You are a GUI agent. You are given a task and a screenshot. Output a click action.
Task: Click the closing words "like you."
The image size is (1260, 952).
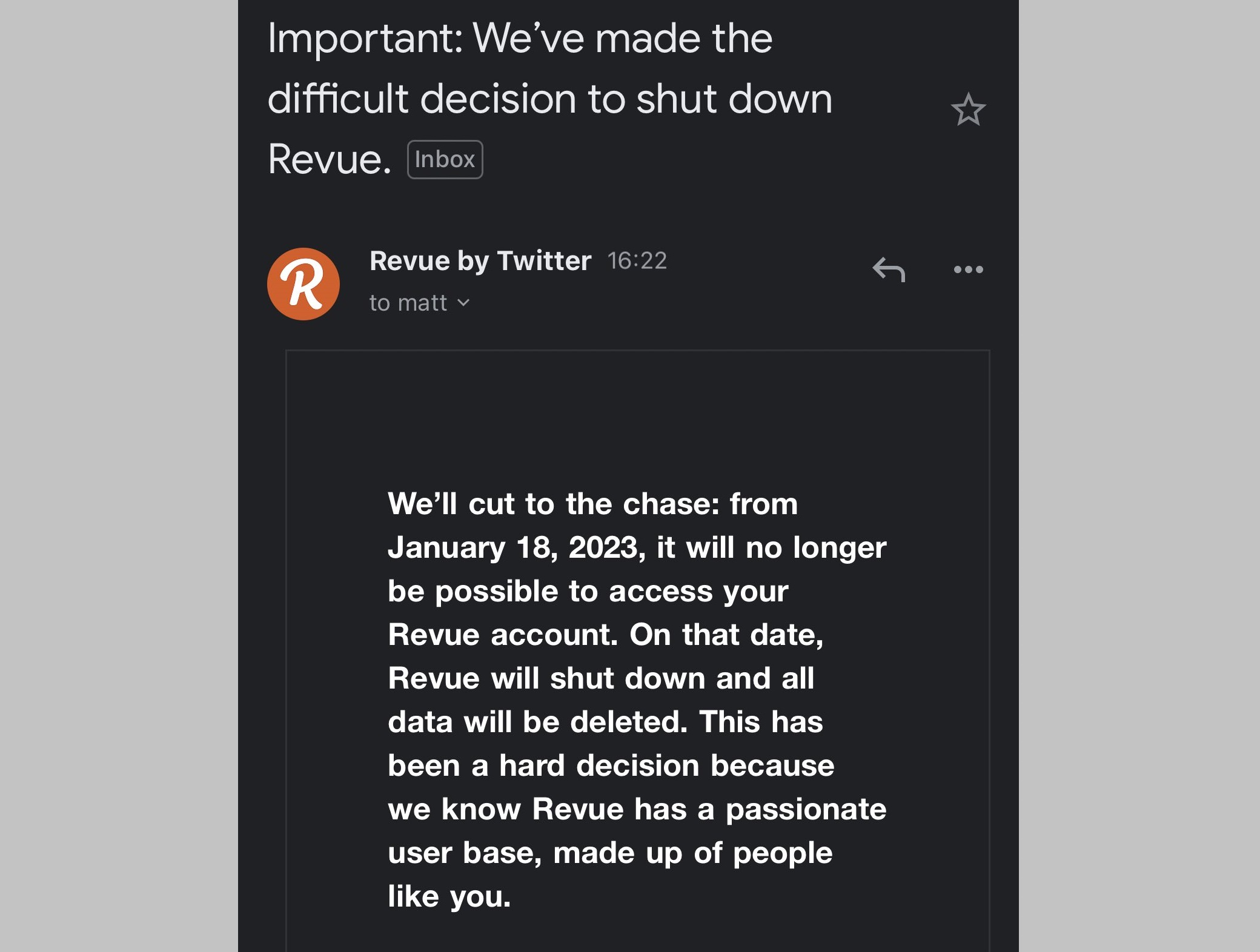(x=449, y=896)
